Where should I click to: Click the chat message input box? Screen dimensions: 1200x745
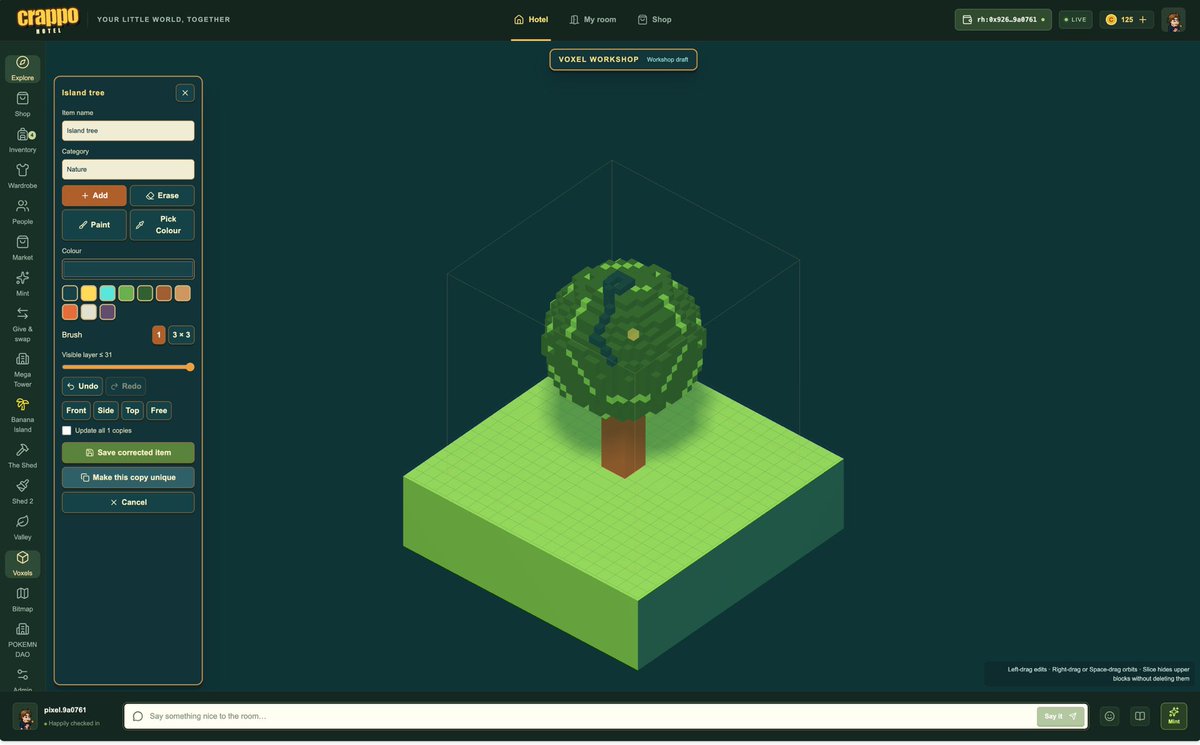click(x=580, y=716)
